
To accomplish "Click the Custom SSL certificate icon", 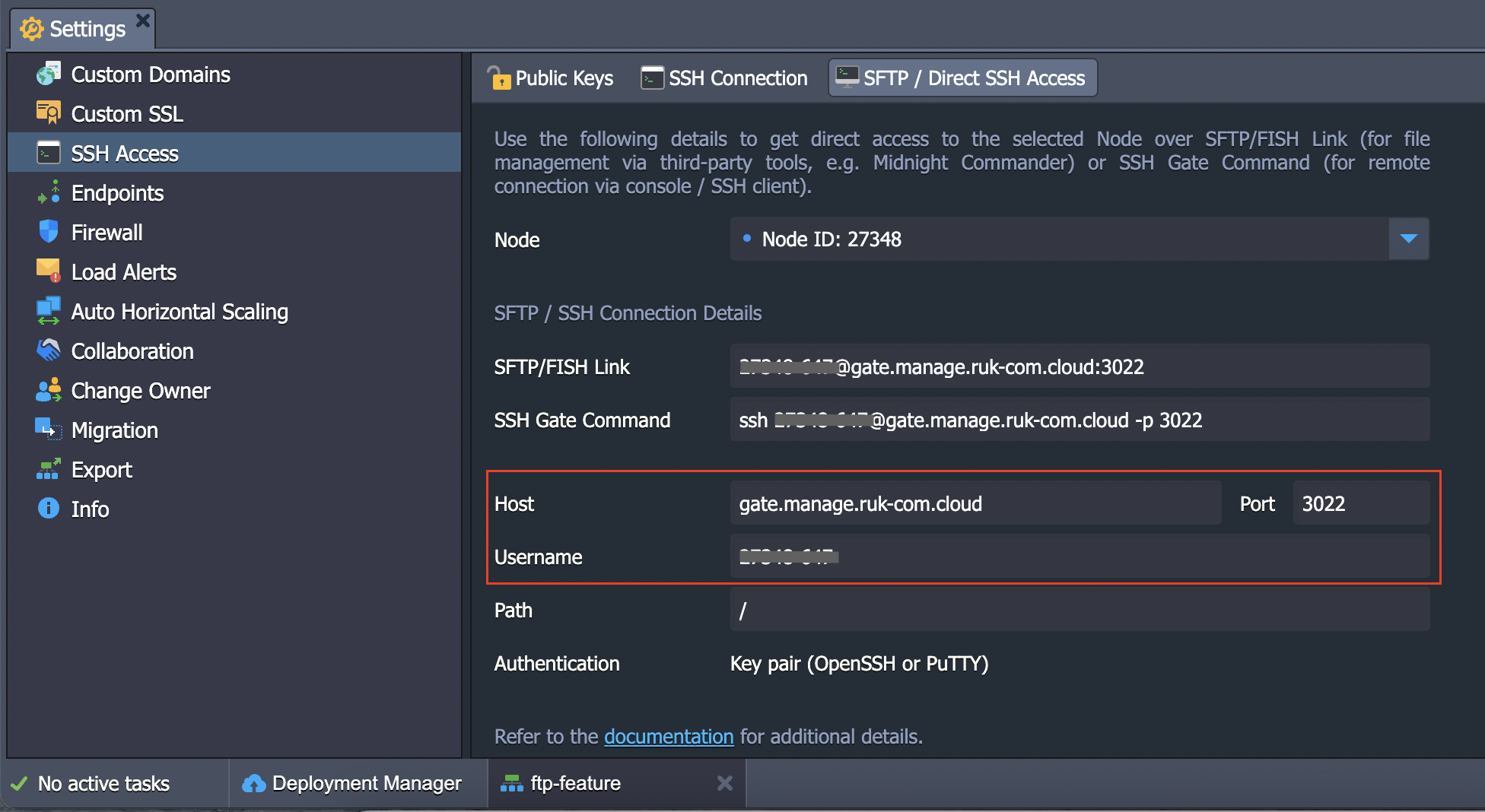I will pos(48,113).
